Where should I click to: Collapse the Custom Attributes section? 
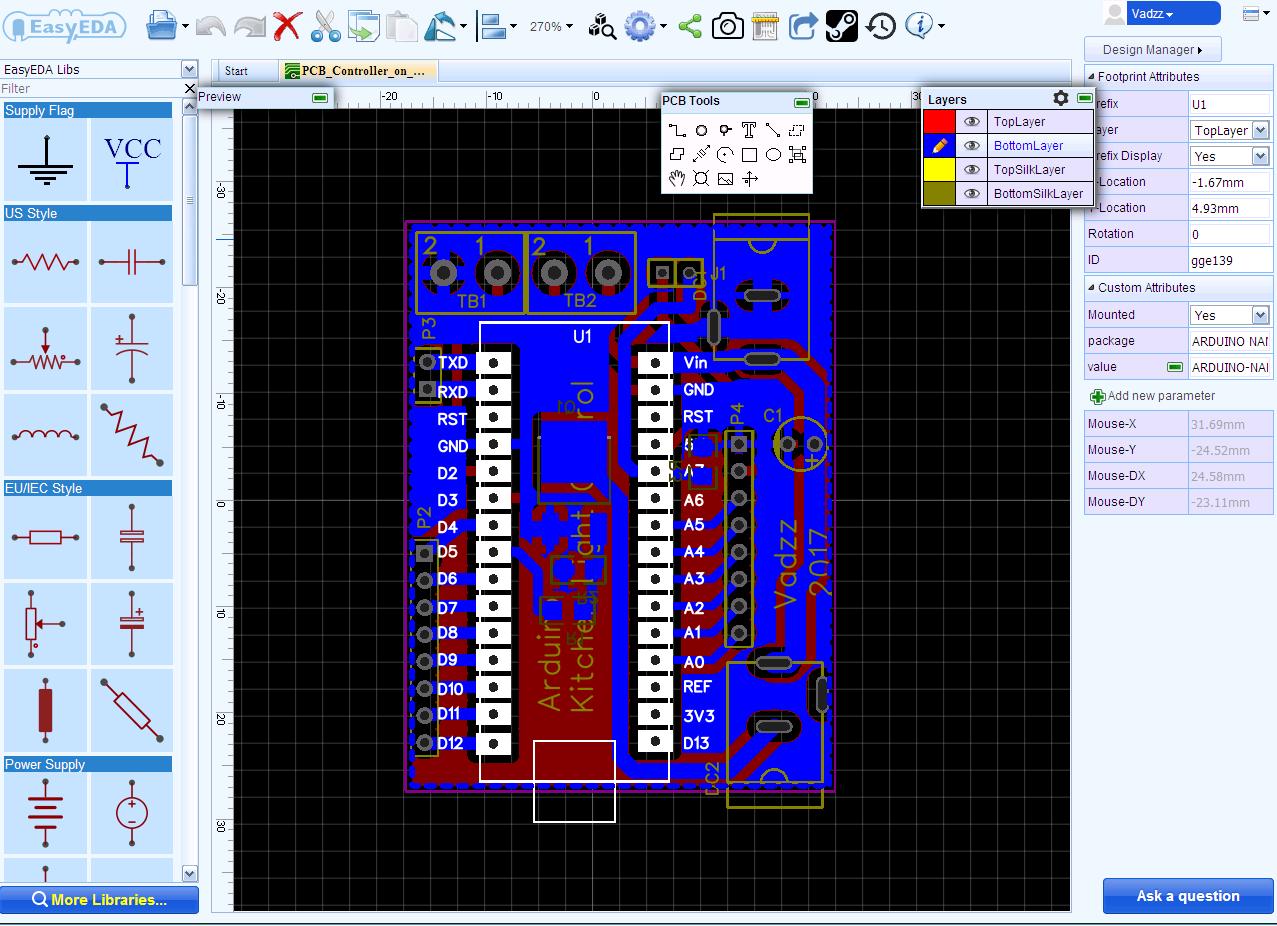click(1091, 288)
